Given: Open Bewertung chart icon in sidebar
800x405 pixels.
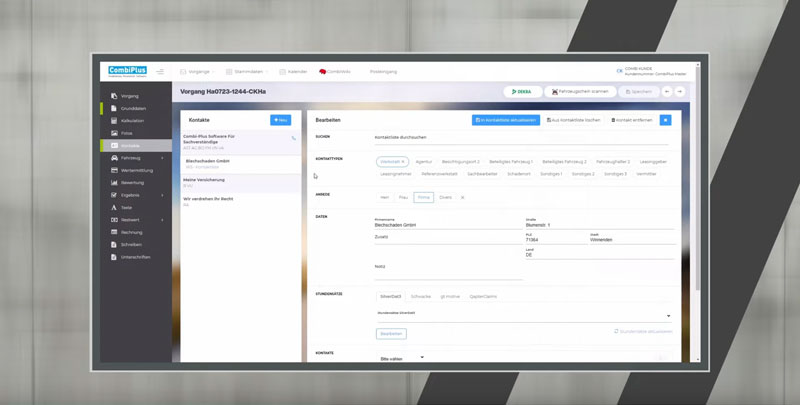Looking at the screenshot, I should click(x=114, y=183).
